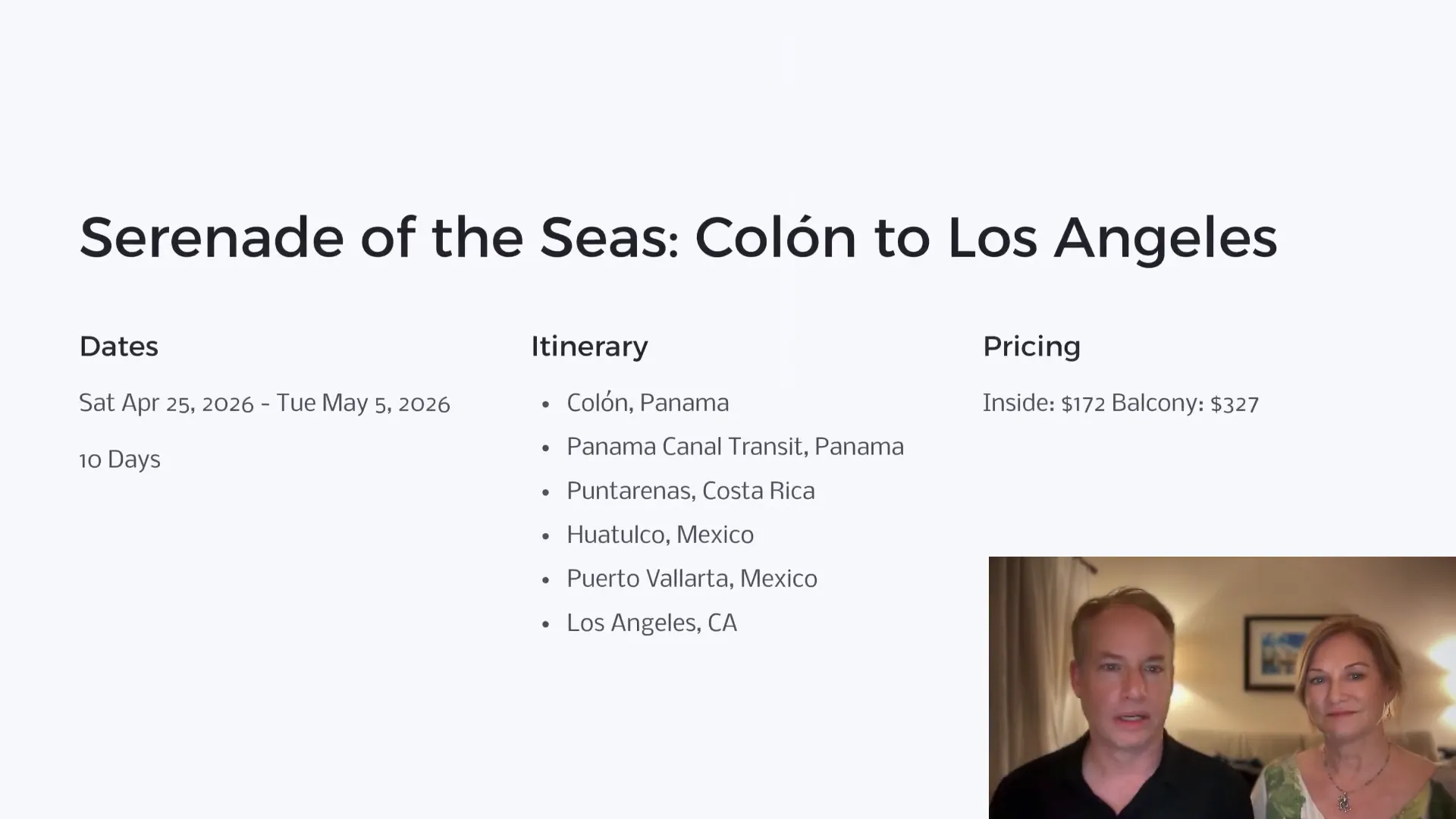1456x819 pixels.
Task: Select Colón, Panama in the itinerary
Action: (x=648, y=403)
